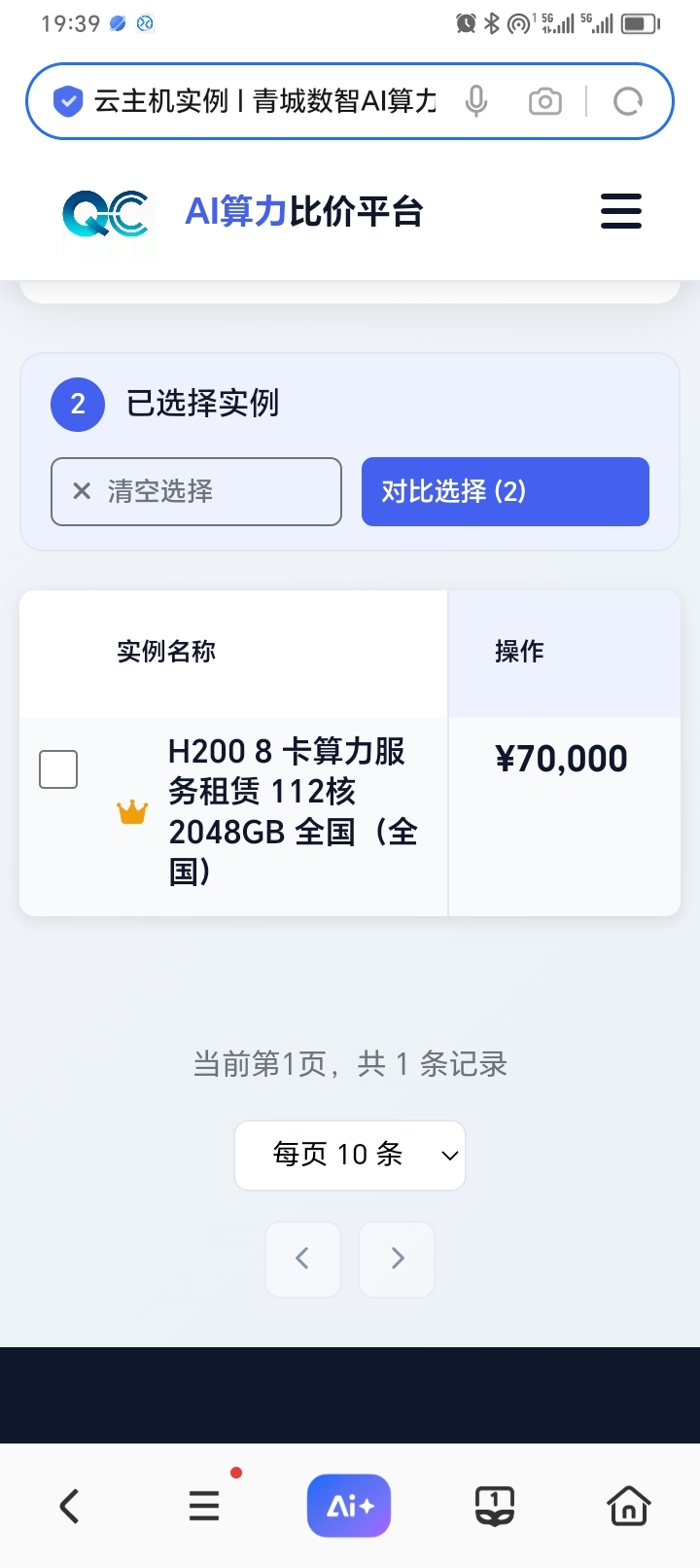The height and width of the screenshot is (1568, 700).
Task: Click the 清空选择 button
Action: pos(196,491)
